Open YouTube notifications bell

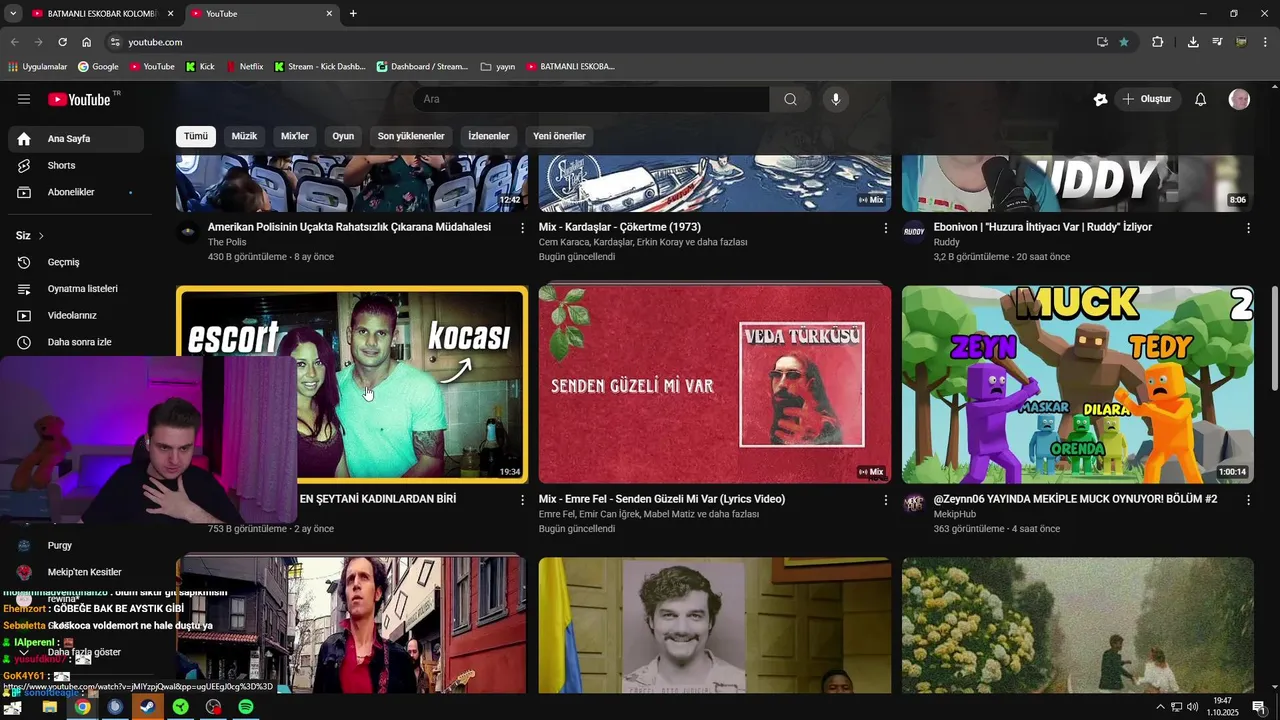tap(1201, 99)
